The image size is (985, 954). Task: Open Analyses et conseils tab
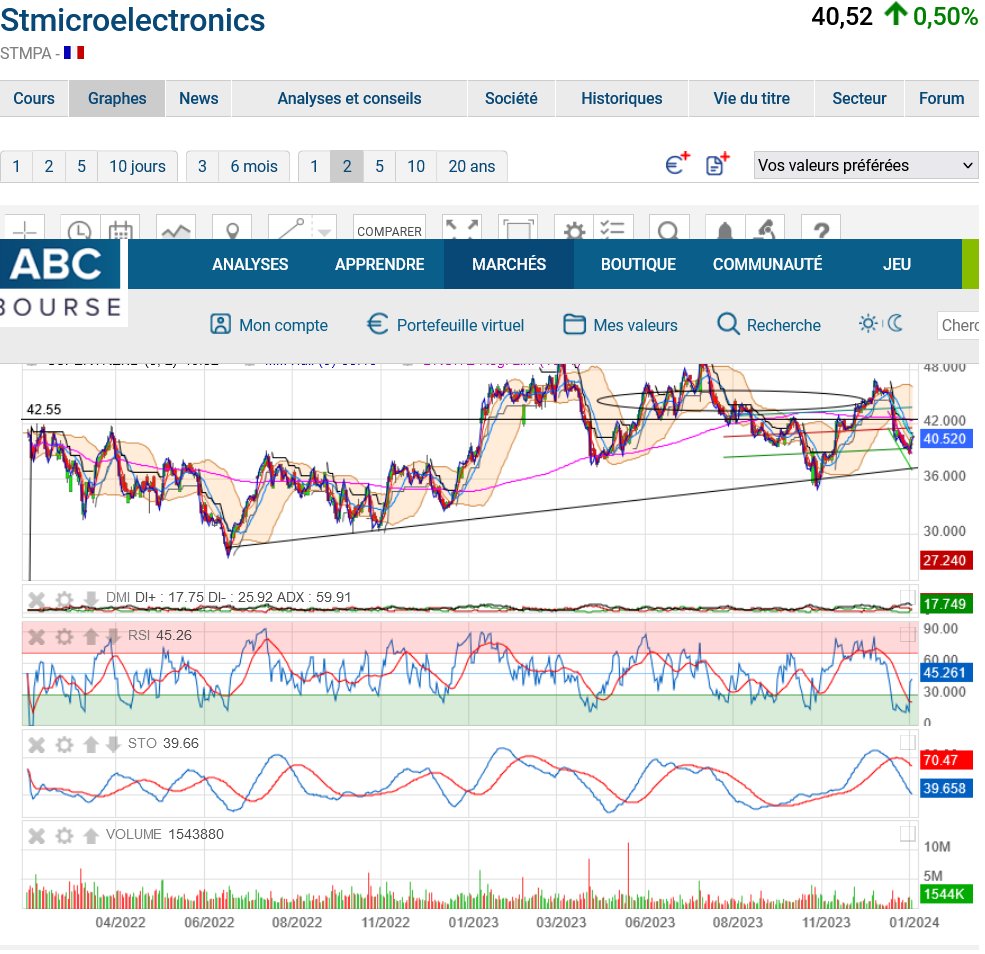(x=349, y=99)
